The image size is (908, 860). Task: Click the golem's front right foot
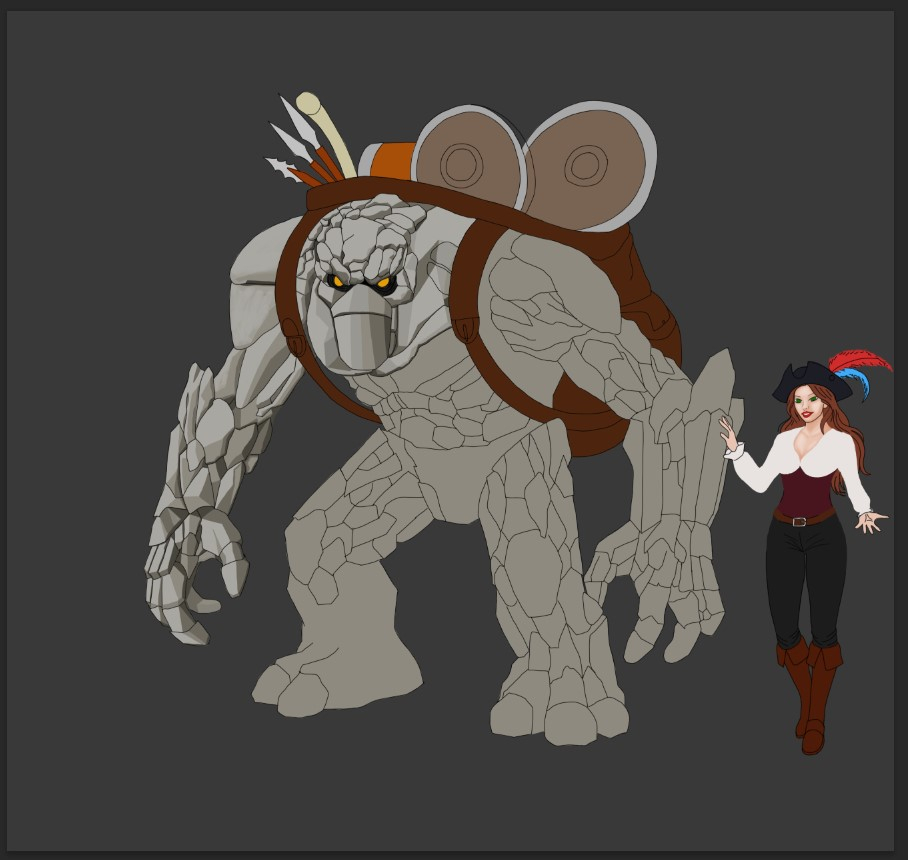pos(556,715)
